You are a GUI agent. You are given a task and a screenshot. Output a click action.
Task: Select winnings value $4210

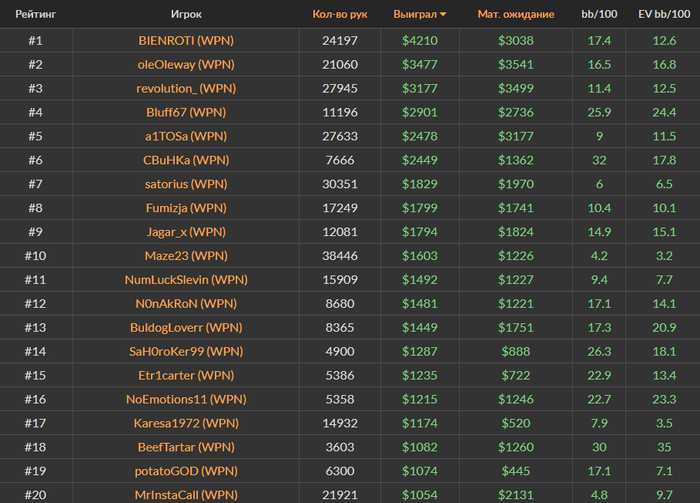[420, 41]
